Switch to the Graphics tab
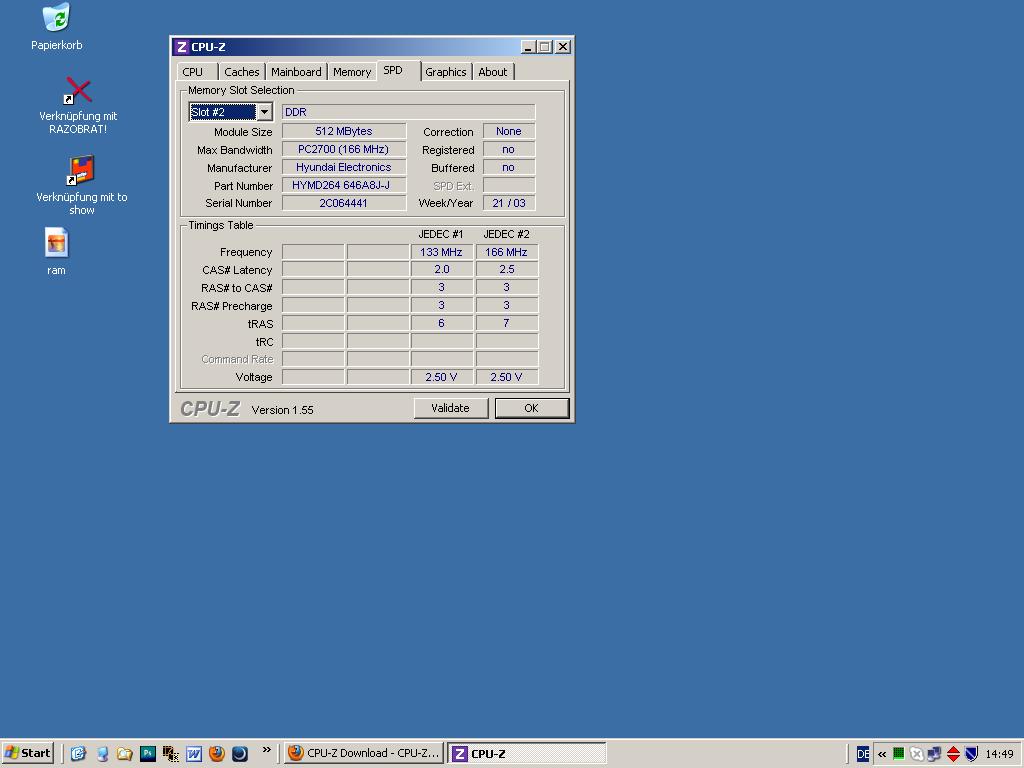 coord(446,72)
